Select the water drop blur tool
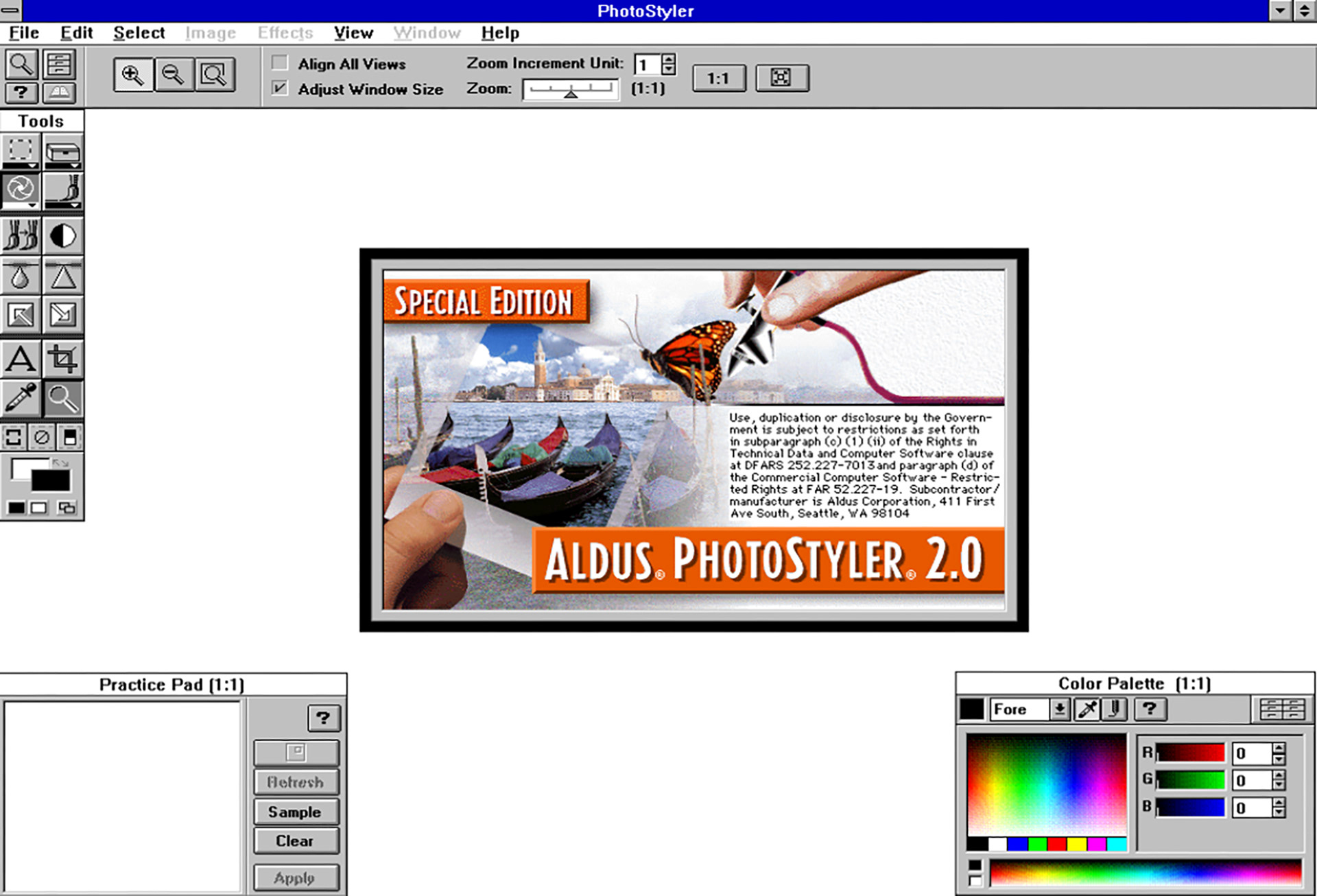 point(21,276)
